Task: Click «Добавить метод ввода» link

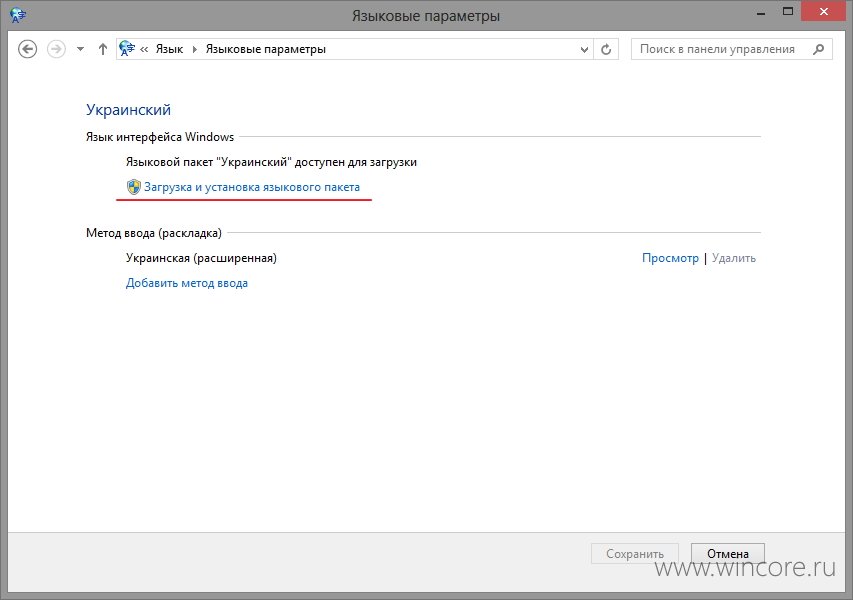Action: (187, 283)
